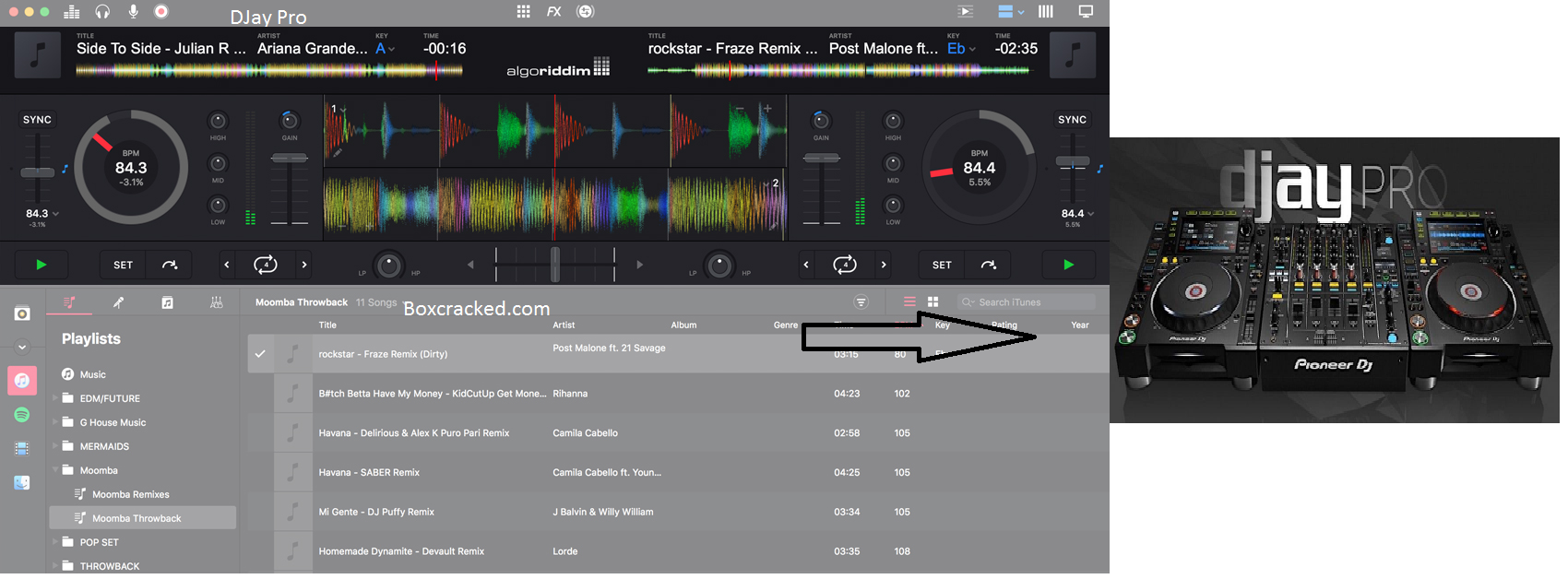
Task: Halve the left deck loop length
Action: click(x=227, y=265)
